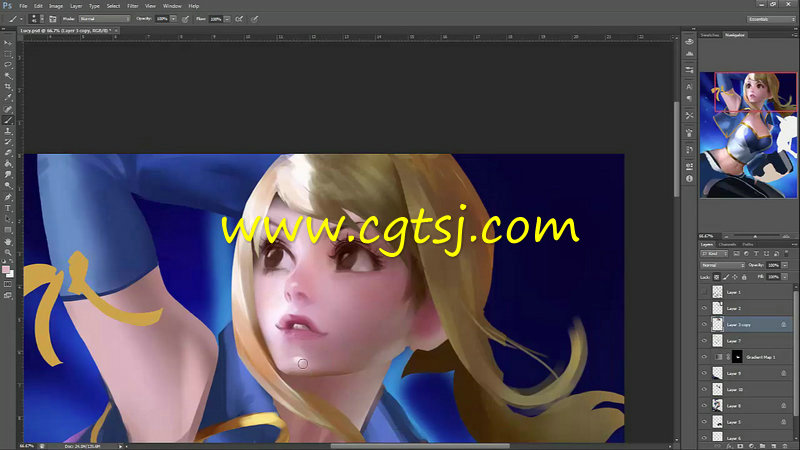Select the Crop tool

pos(8,87)
